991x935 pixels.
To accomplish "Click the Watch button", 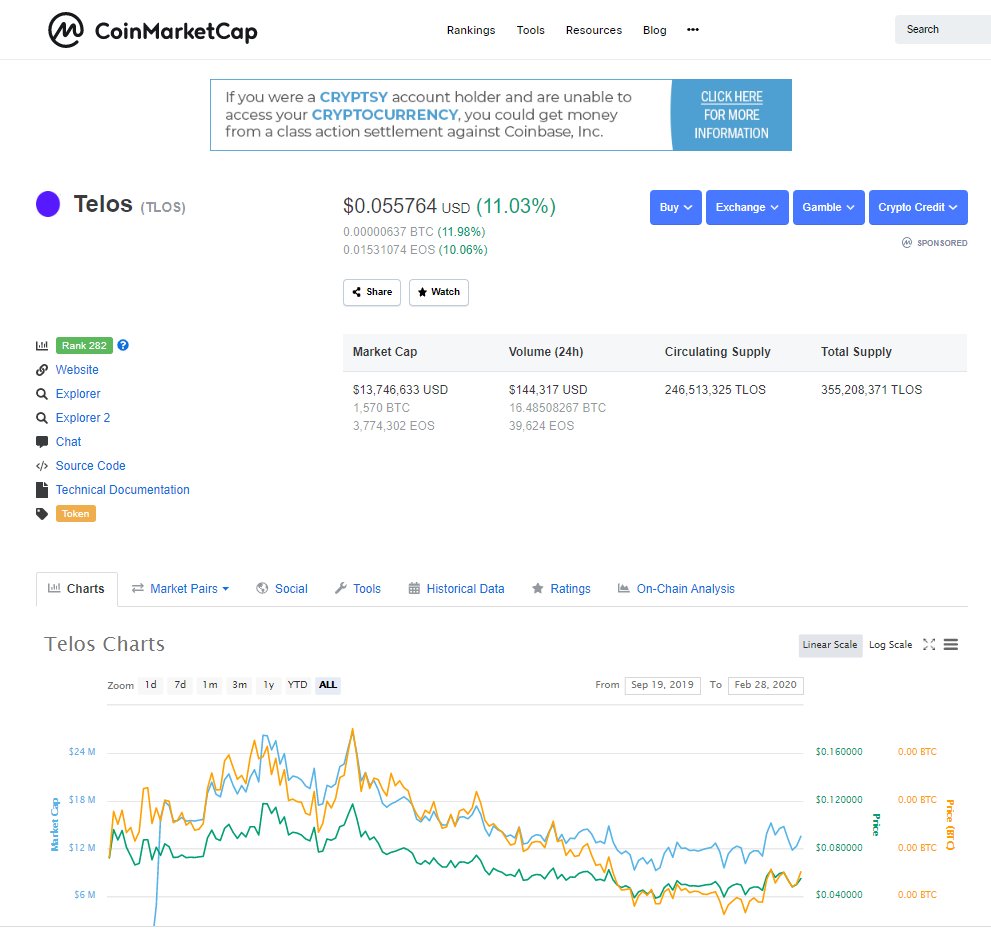I will click(x=439, y=292).
